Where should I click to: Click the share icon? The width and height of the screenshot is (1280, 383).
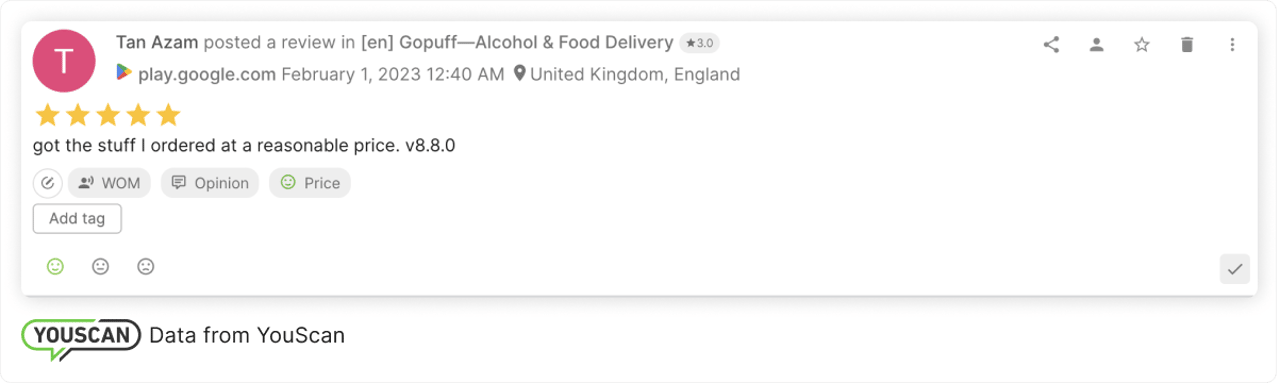click(x=1051, y=44)
